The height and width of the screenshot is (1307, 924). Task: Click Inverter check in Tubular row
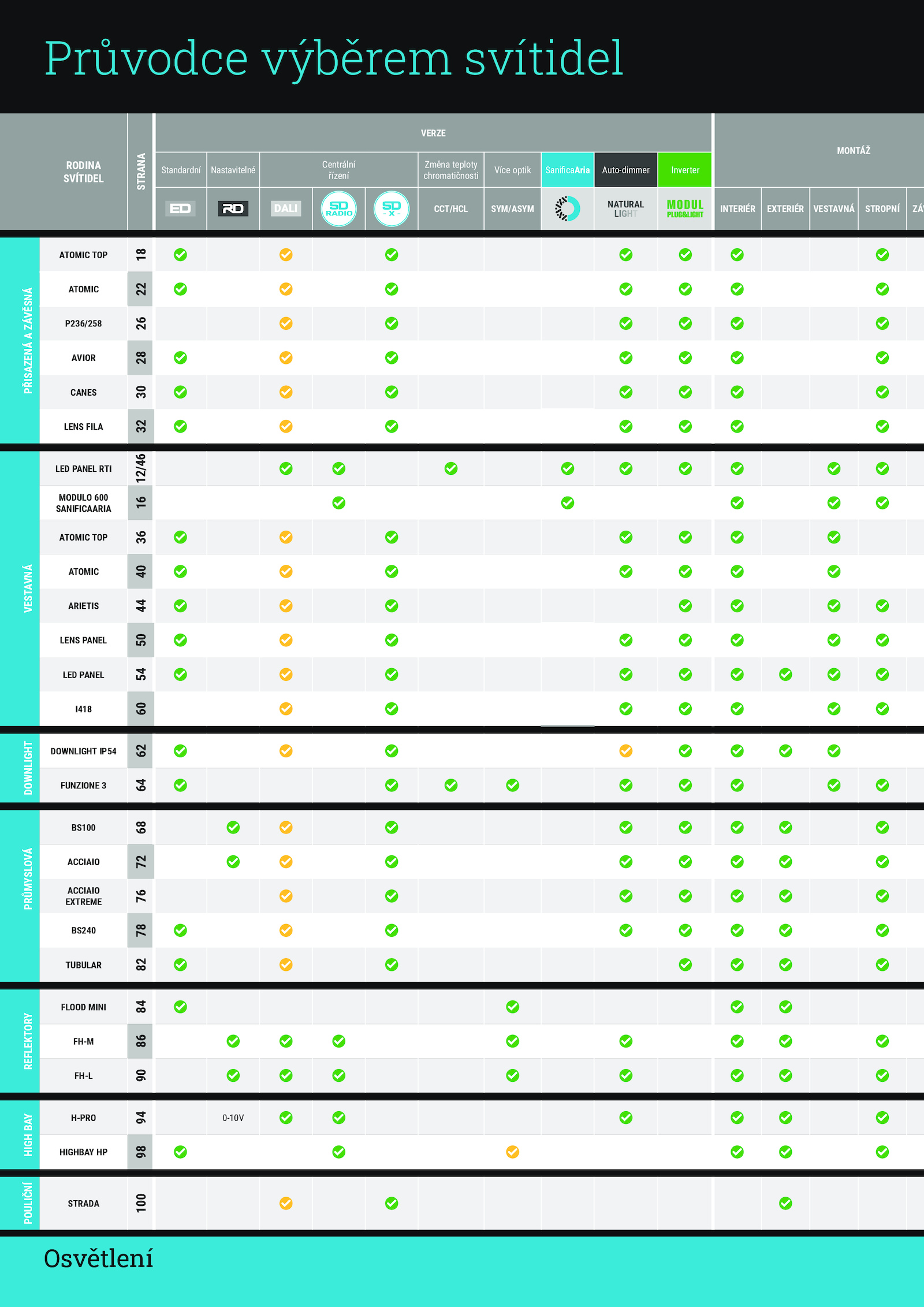[x=685, y=965]
